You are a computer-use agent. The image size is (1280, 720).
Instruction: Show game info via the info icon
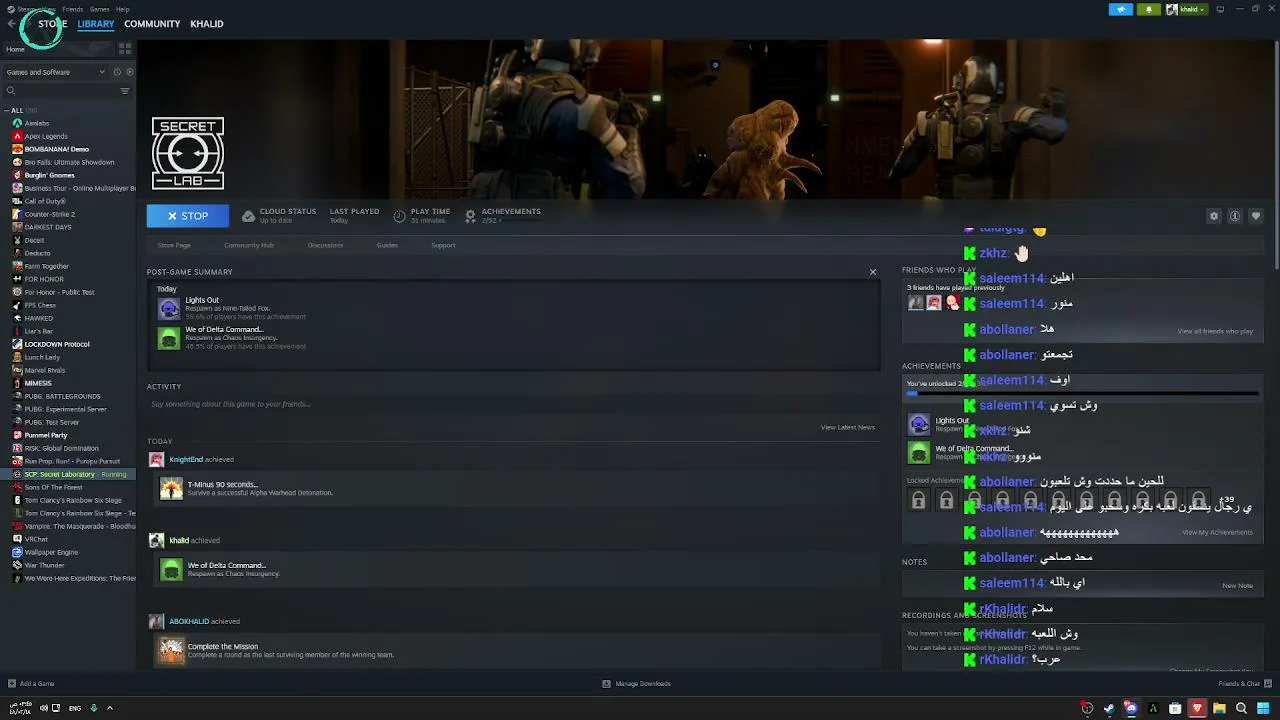[1235, 216]
